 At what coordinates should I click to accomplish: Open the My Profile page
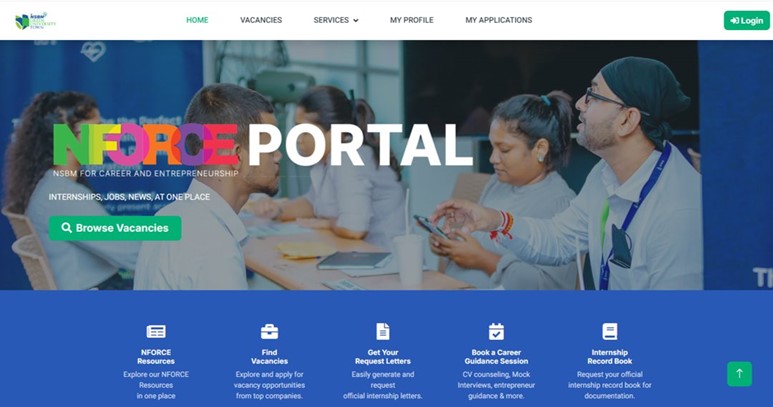pyautogui.click(x=412, y=20)
